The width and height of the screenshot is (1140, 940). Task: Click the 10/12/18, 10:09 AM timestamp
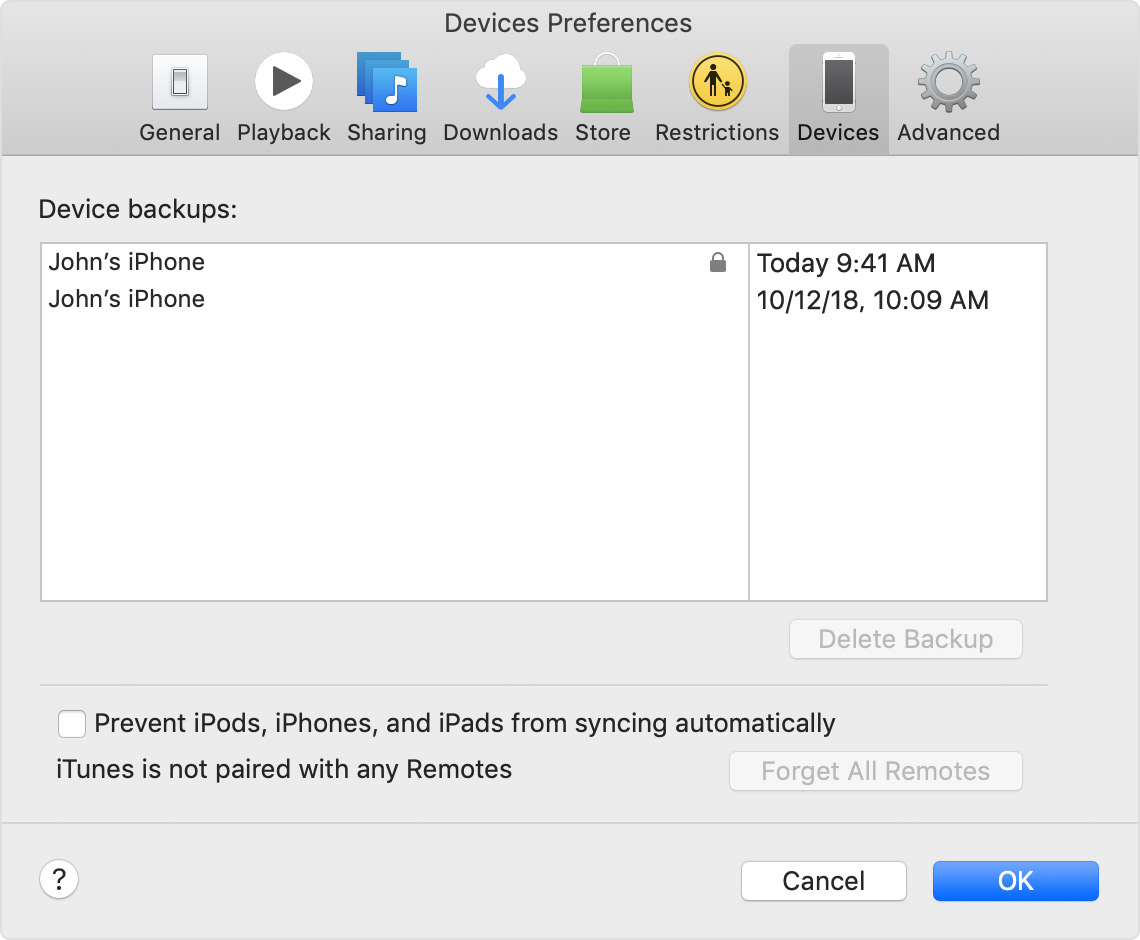click(872, 300)
